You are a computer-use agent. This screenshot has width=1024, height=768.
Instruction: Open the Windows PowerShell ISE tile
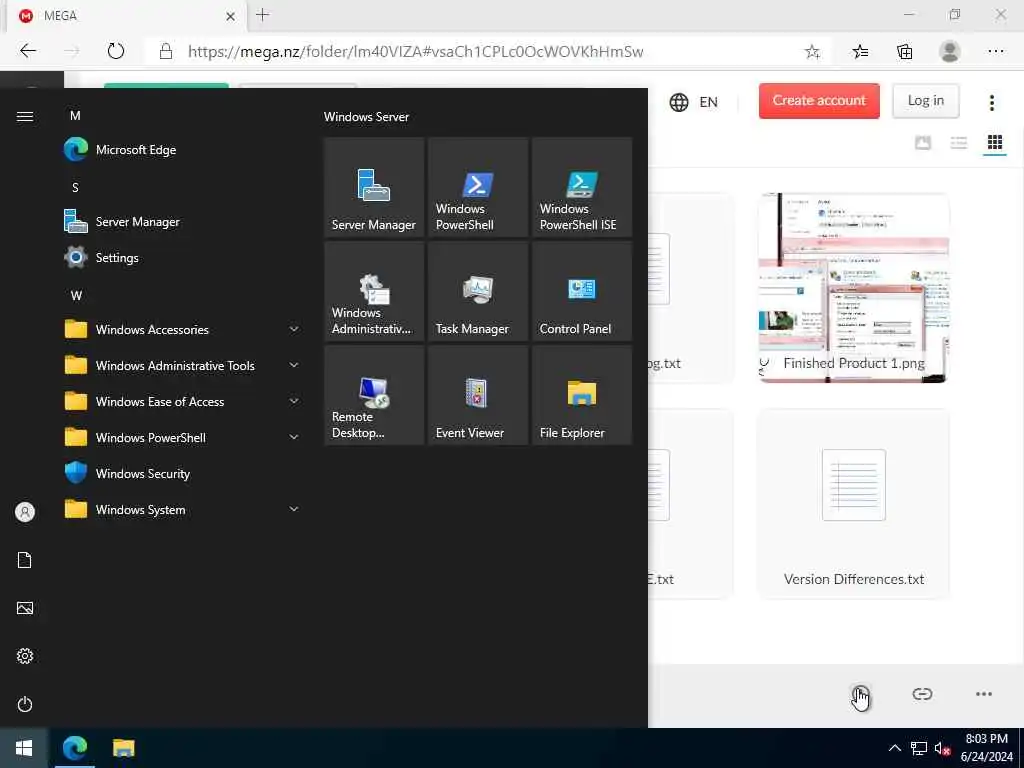pyautogui.click(x=581, y=187)
